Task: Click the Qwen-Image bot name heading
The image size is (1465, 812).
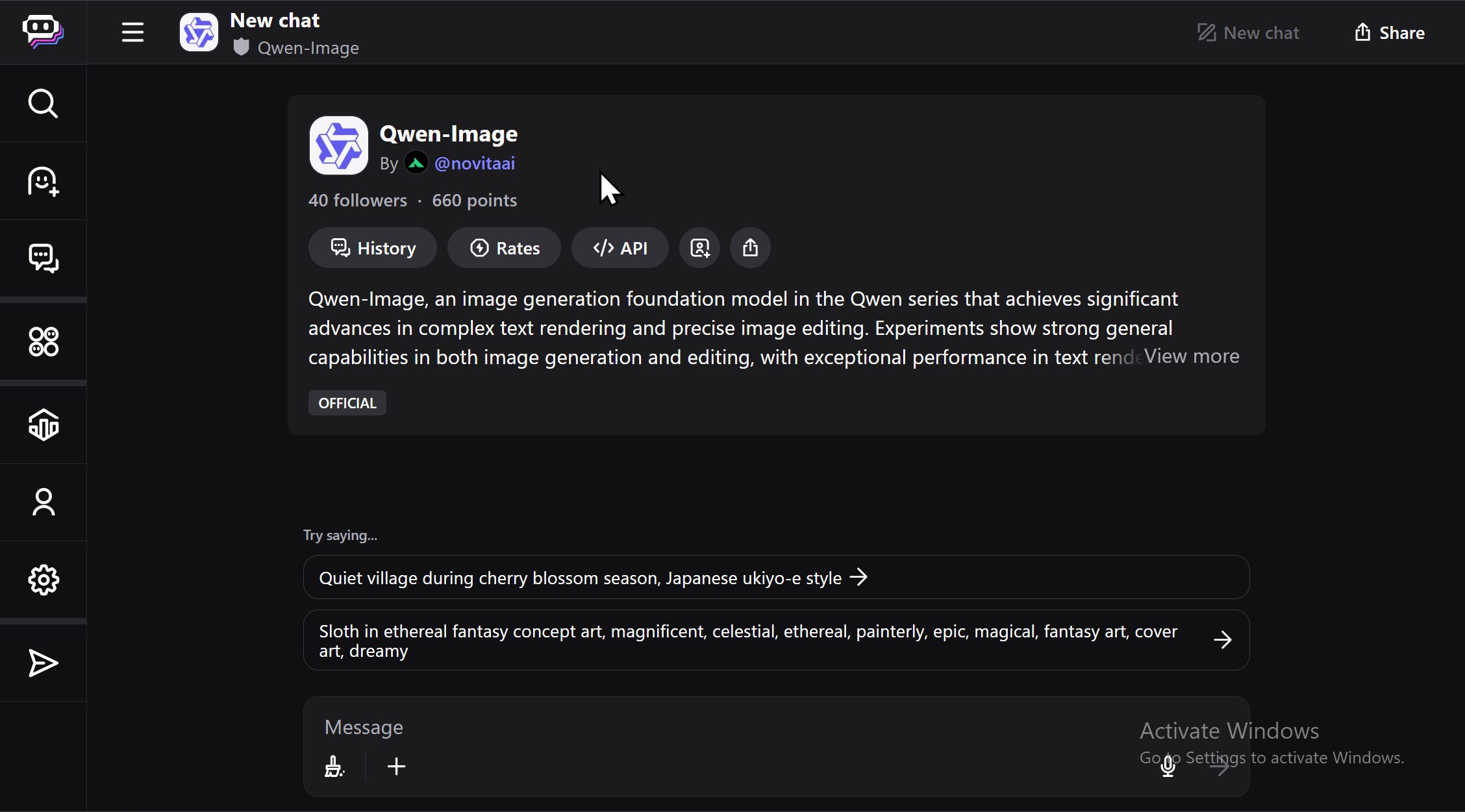Action: tap(448, 134)
